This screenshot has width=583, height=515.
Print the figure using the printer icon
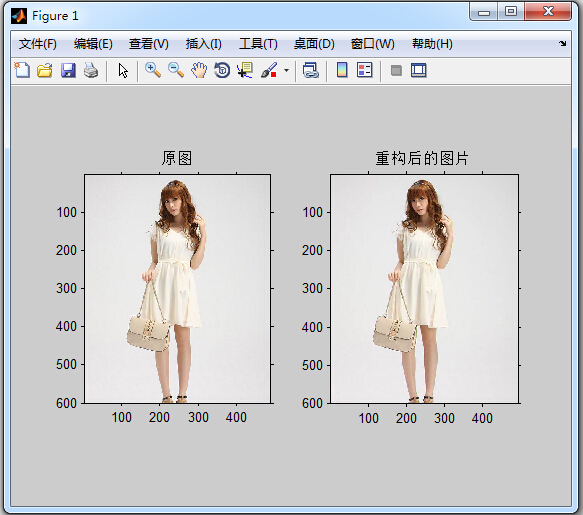point(91,70)
